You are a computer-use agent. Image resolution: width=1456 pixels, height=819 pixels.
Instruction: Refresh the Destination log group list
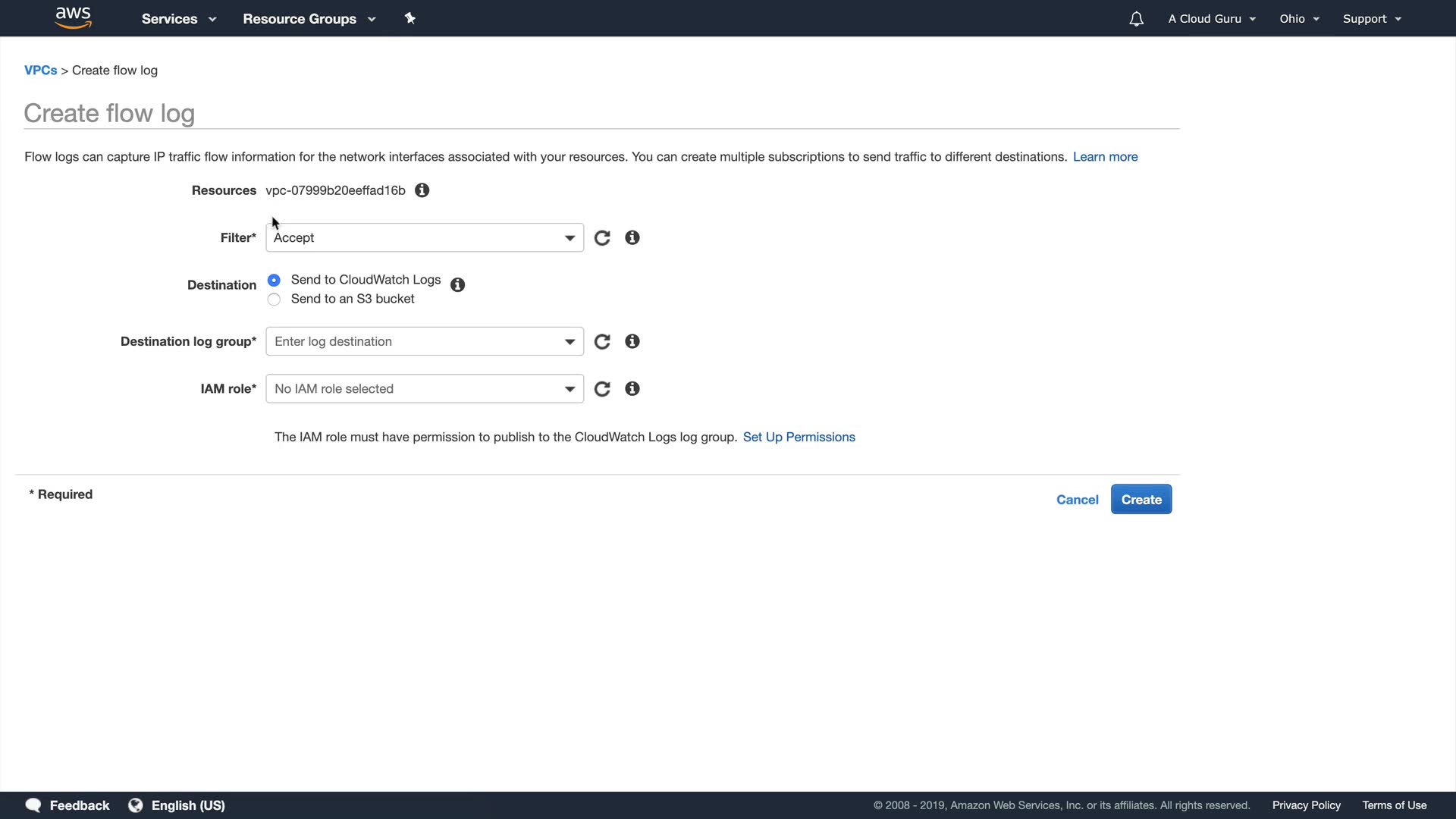(x=602, y=342)
